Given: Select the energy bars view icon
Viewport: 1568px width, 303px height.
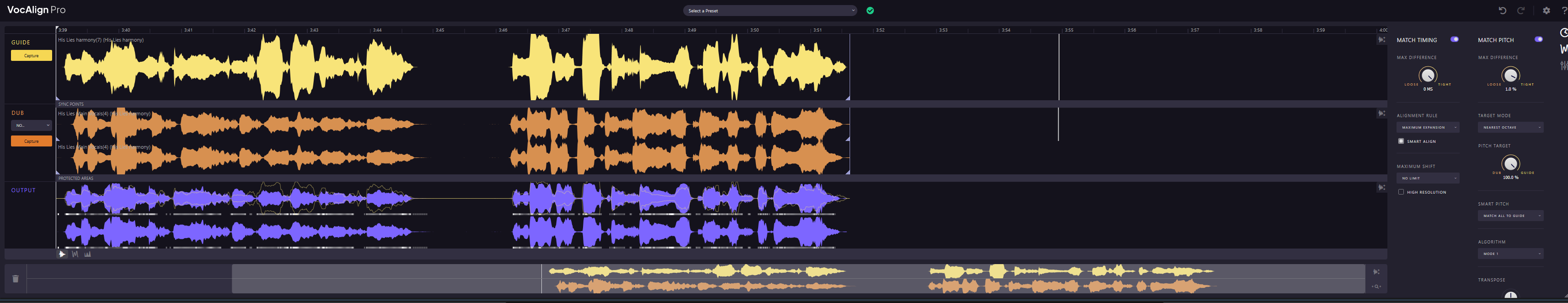Looking at the screenshot, I should [x=88, y=254].
